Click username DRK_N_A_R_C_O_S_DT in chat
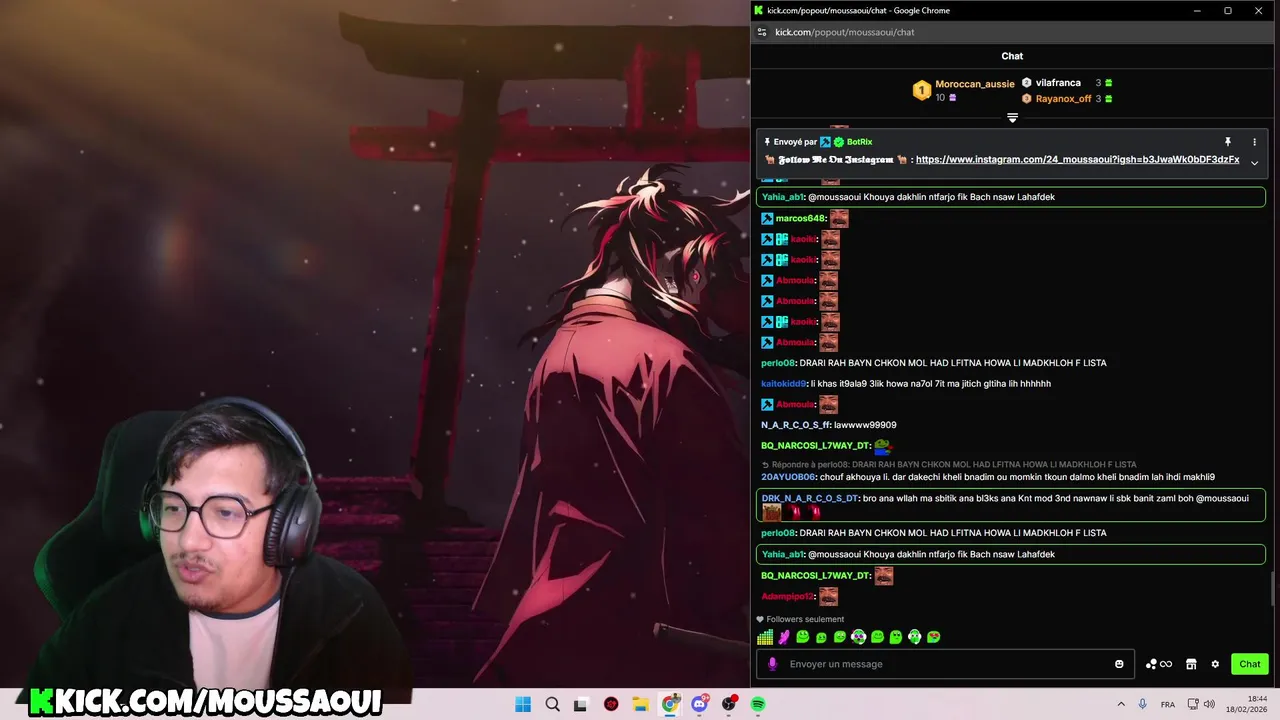This screenshot has width=1280, height=720. point(810,498)
